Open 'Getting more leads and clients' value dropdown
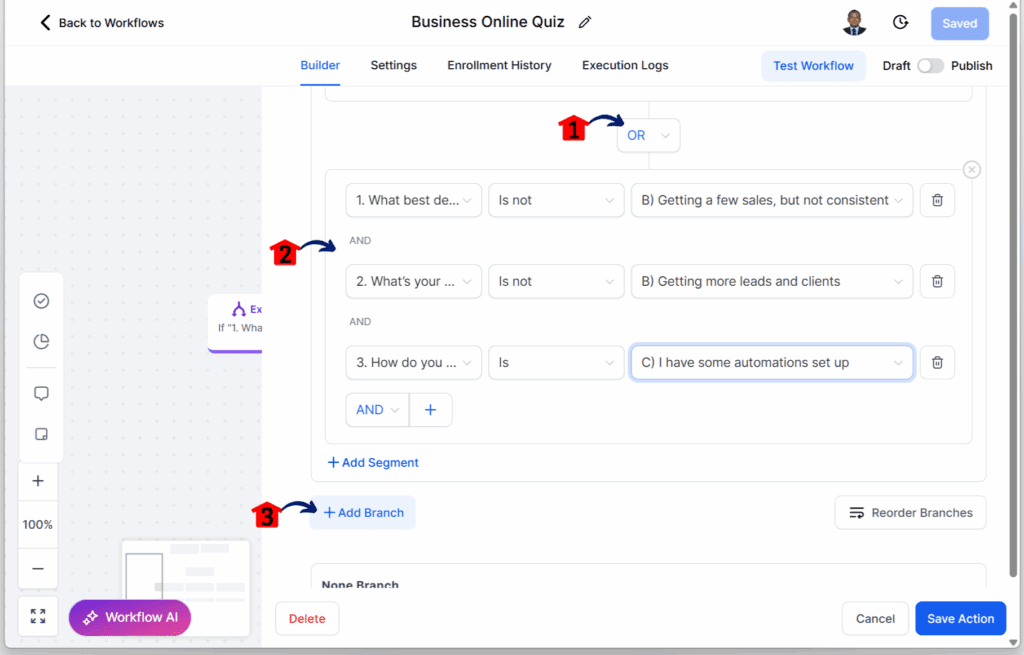 [772, 281]
